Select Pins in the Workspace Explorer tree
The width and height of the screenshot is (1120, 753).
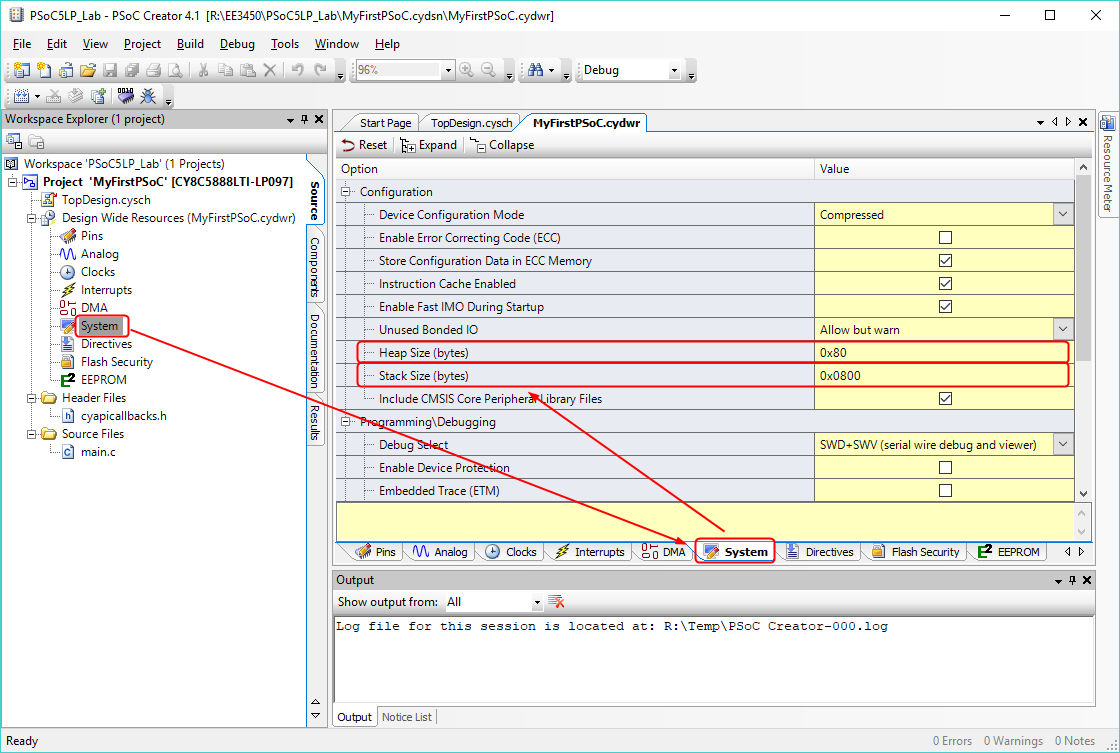[x=91, y=236]
